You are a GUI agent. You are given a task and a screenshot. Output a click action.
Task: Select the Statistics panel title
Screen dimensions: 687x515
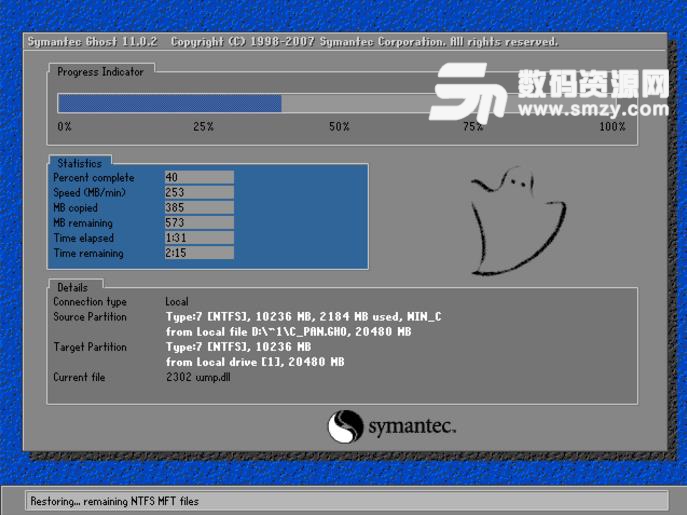coord(79,163)
